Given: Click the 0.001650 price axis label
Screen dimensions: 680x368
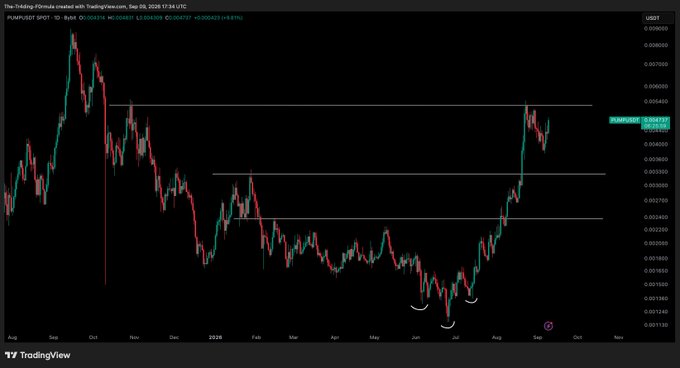Looking at the screenshot, I should [x=656, y=271].
